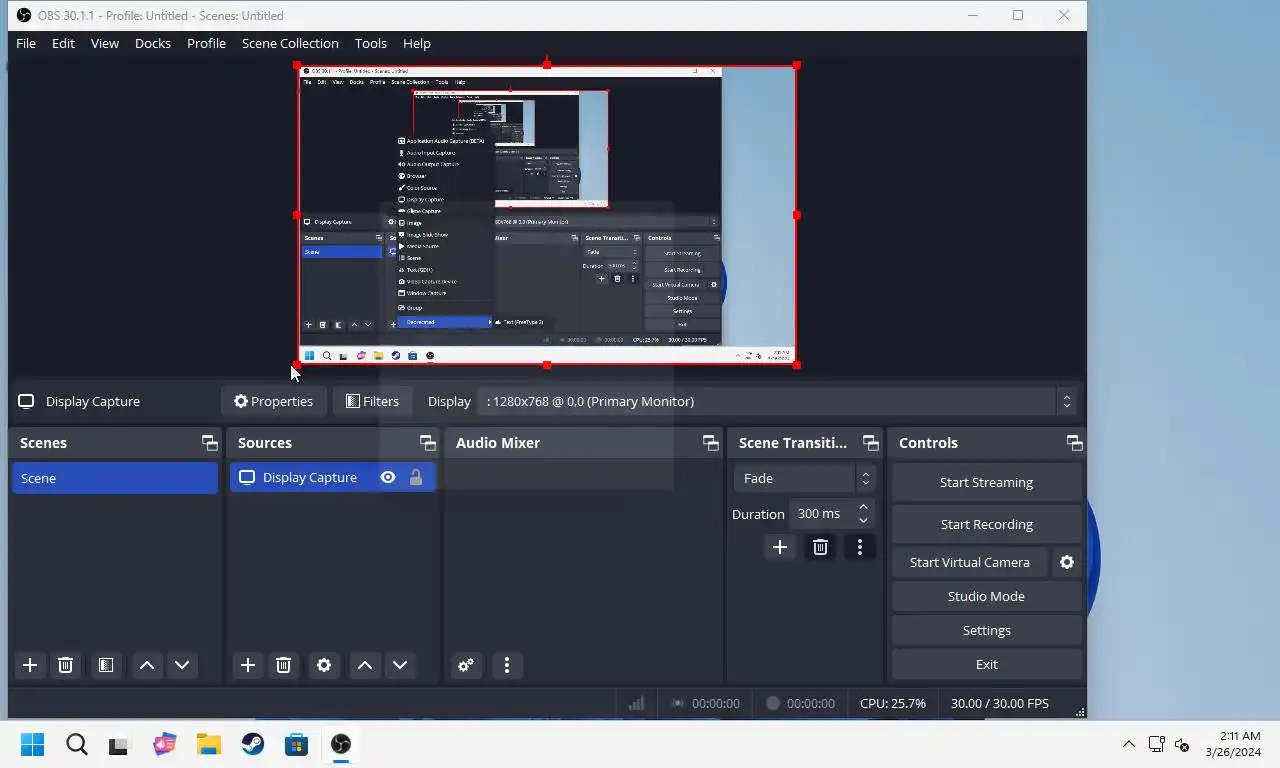
Task: Open scene filters icon in Scenes panel
Action: click(x=105, y=665)
